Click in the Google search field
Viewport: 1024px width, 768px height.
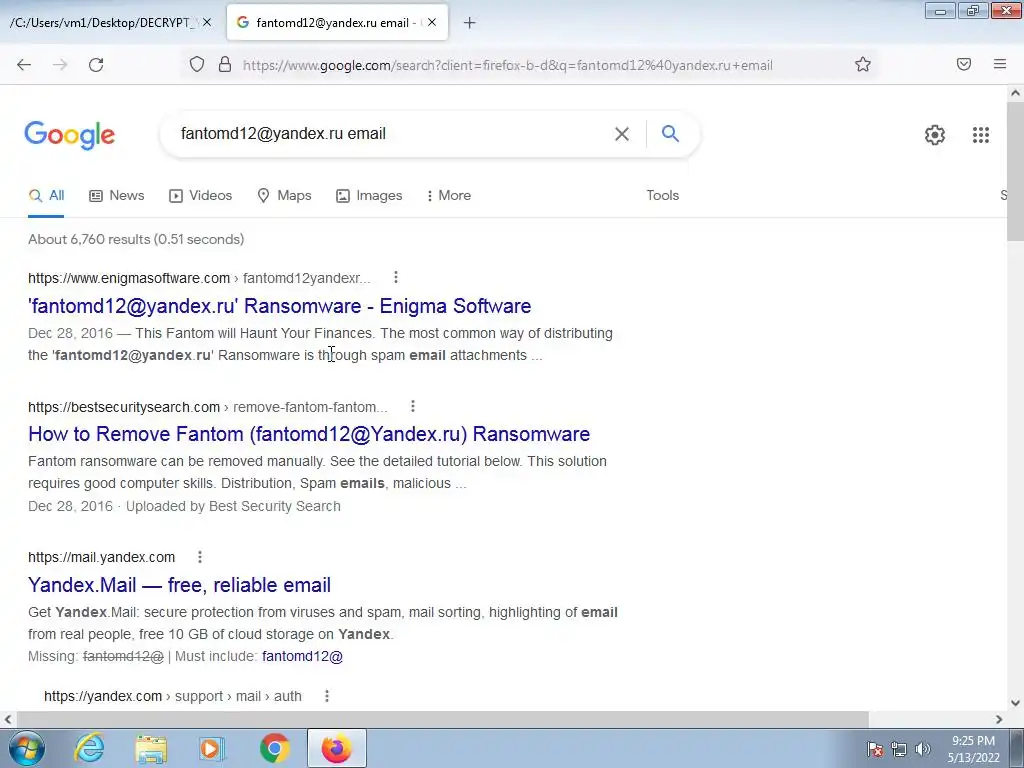[x=392, y=134]
